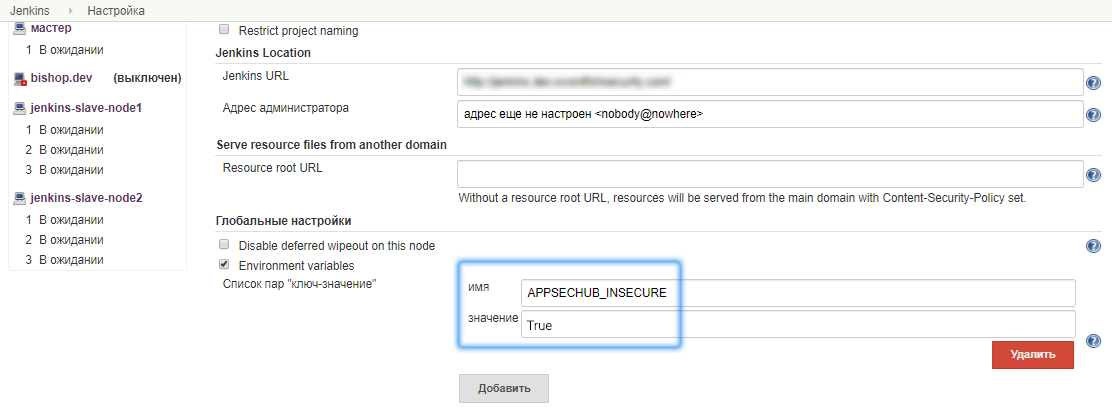
Task: Click the Добавить button
Action: 503,388
